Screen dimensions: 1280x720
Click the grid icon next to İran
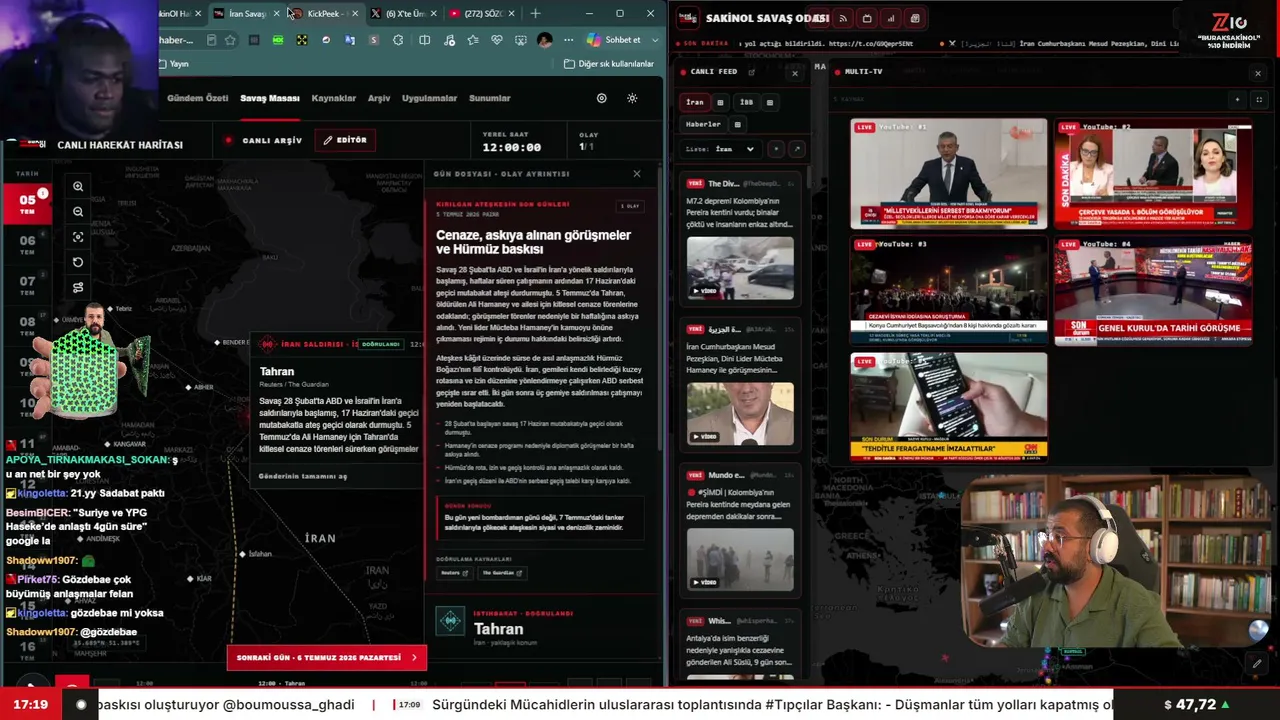pyautogui.click(x=720, y=102)
